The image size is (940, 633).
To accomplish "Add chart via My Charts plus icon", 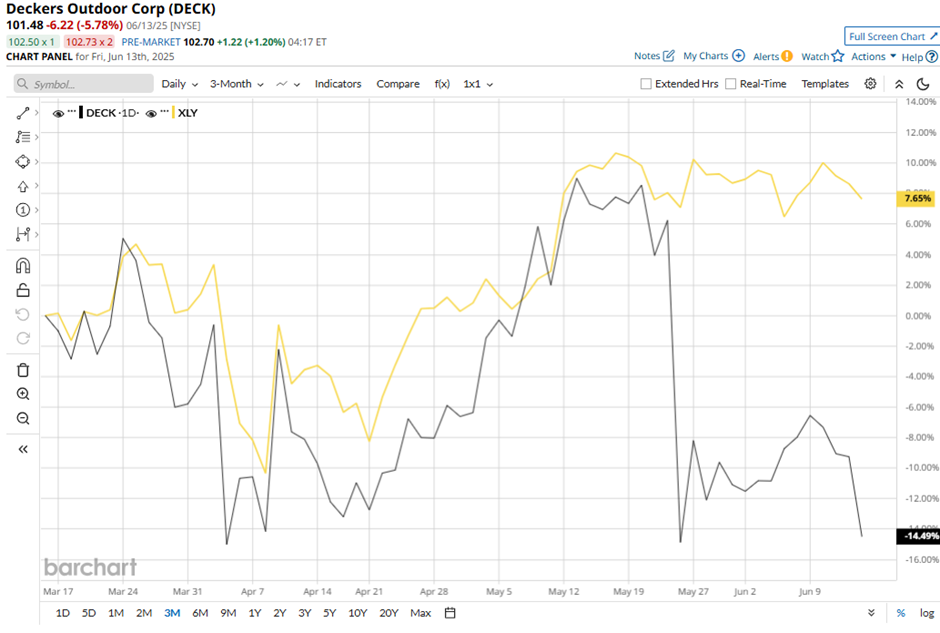I will [739, 56].
